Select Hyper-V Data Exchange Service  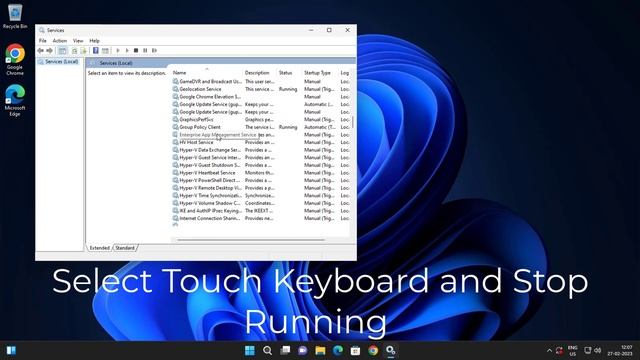260,150
